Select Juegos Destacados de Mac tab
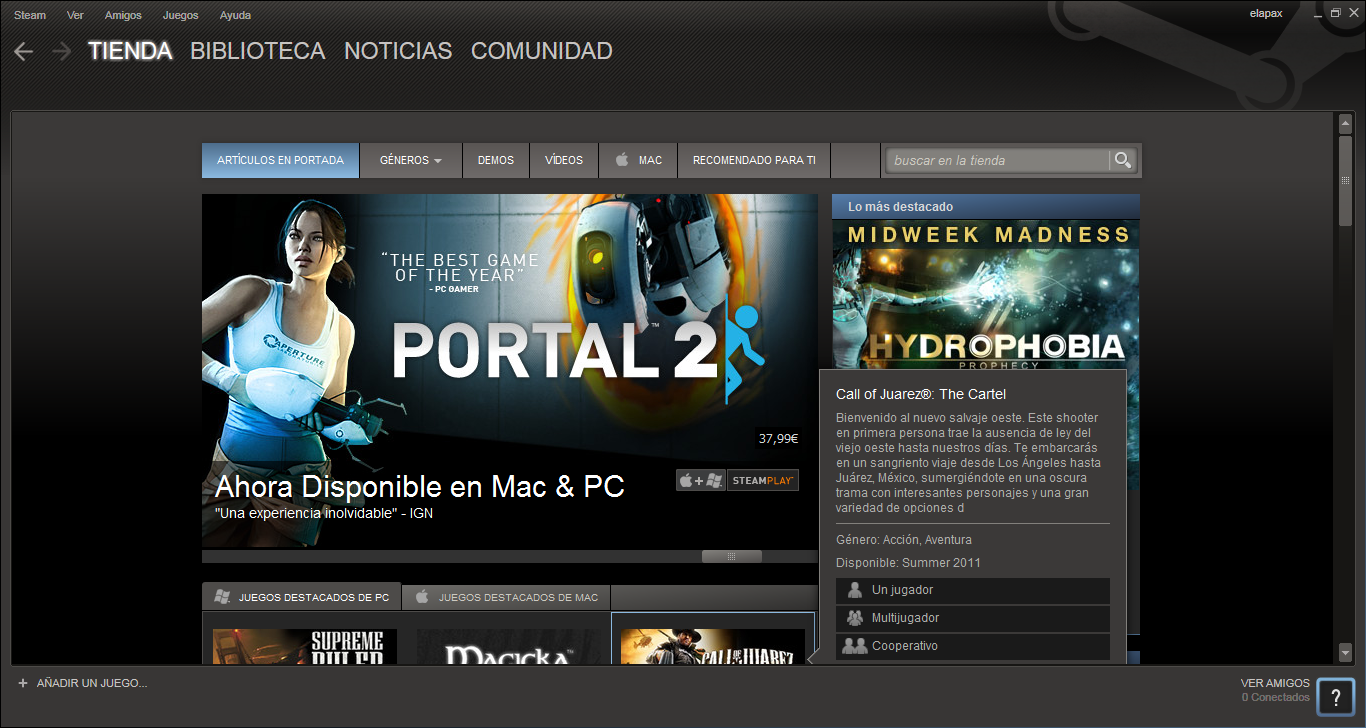The width and height of the screenshot is (1366, 728). (506, 597)
